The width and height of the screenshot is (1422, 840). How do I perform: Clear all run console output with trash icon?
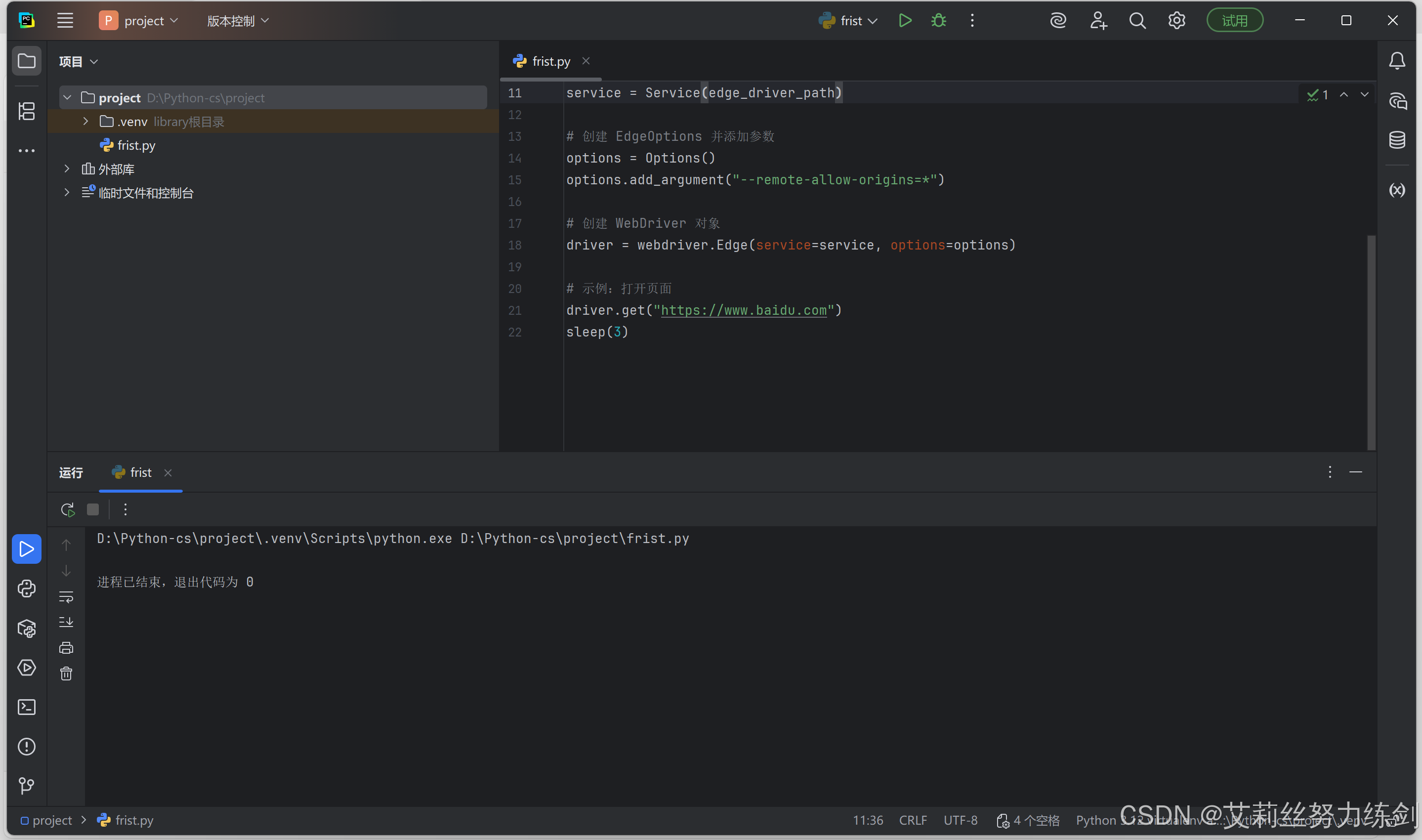[66, 673]
